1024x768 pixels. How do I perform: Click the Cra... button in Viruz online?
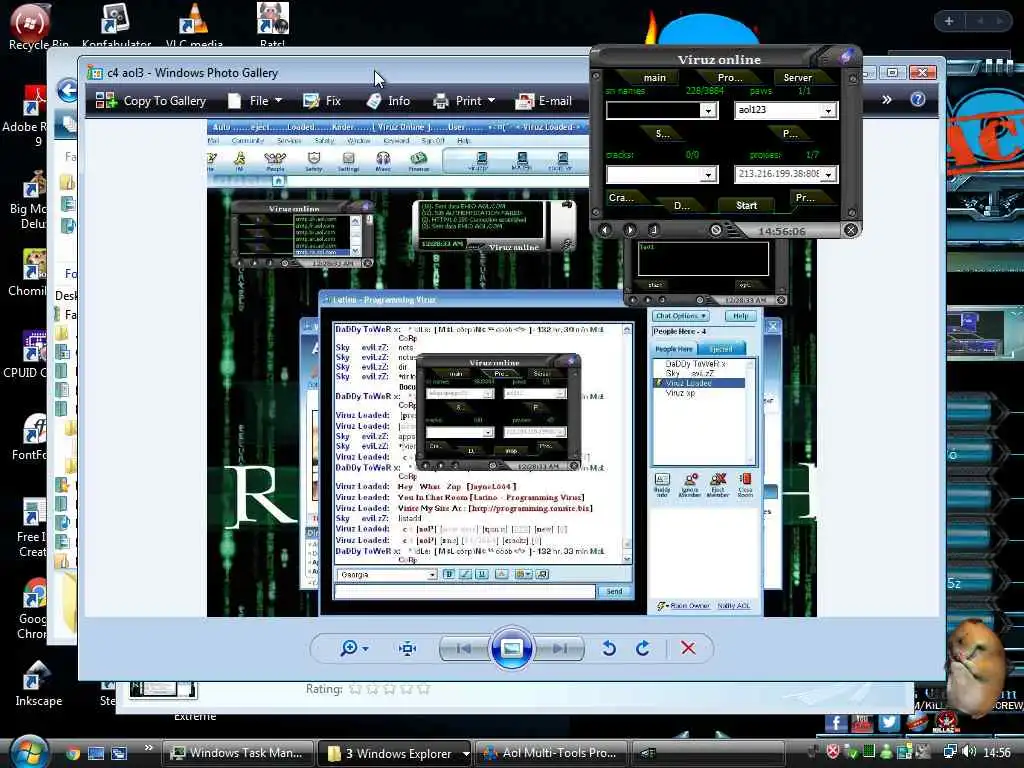pos(621,197)
